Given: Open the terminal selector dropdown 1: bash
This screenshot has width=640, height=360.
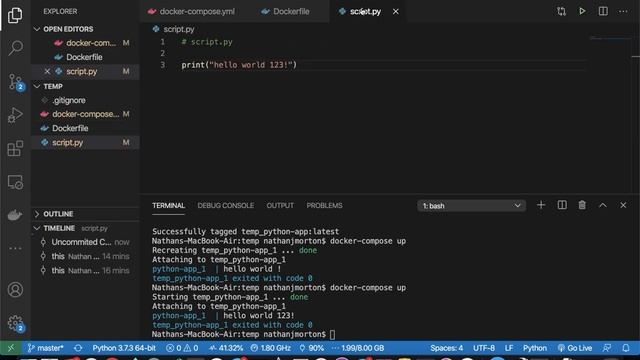Looking at the screenshot, I should pos(471,206).
